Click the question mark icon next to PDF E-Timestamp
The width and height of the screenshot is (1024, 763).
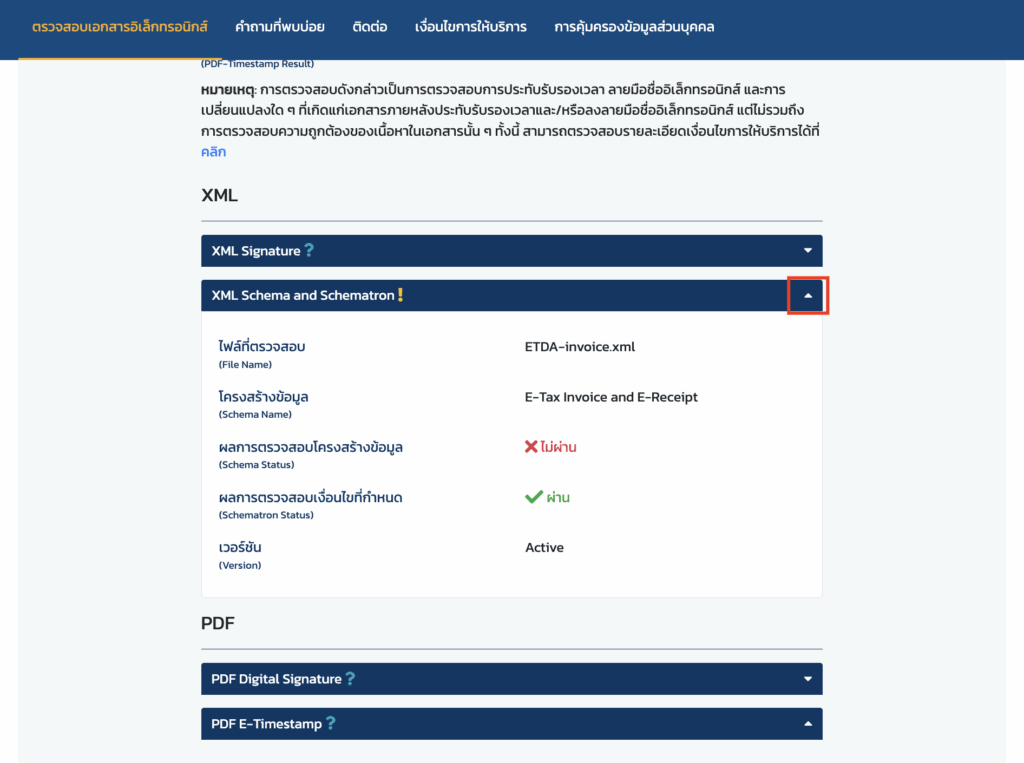(330, 723)
